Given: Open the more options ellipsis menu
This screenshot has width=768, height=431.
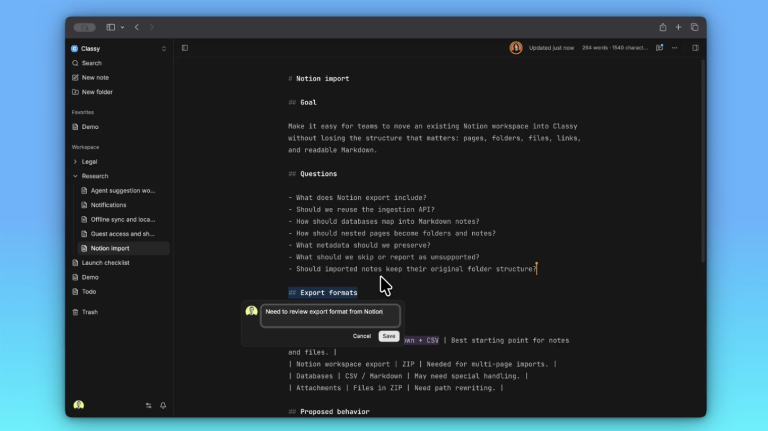Looking at the screenshot, I should (674, 48).
